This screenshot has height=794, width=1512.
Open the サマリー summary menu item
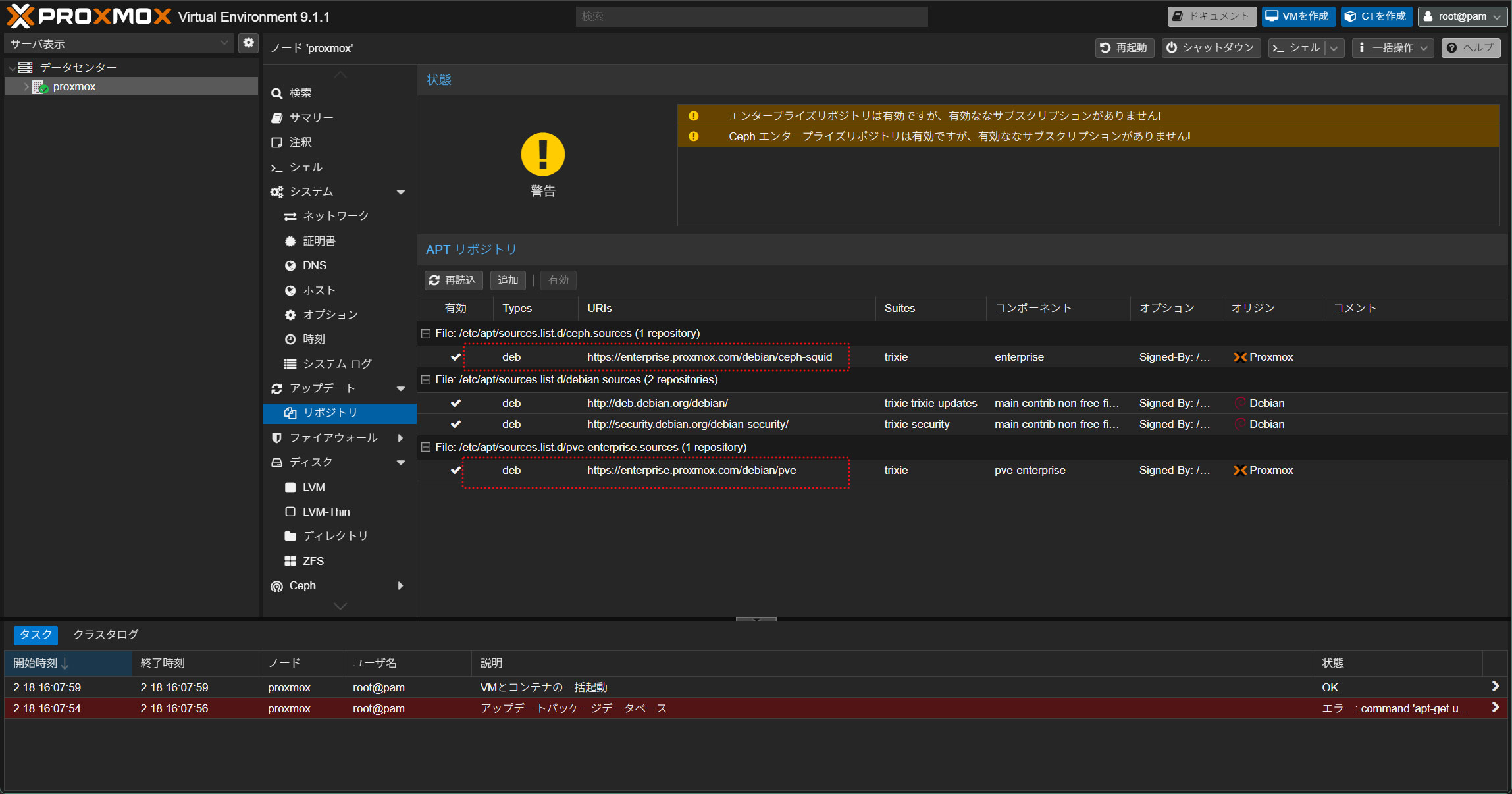(x=311, y=117)
